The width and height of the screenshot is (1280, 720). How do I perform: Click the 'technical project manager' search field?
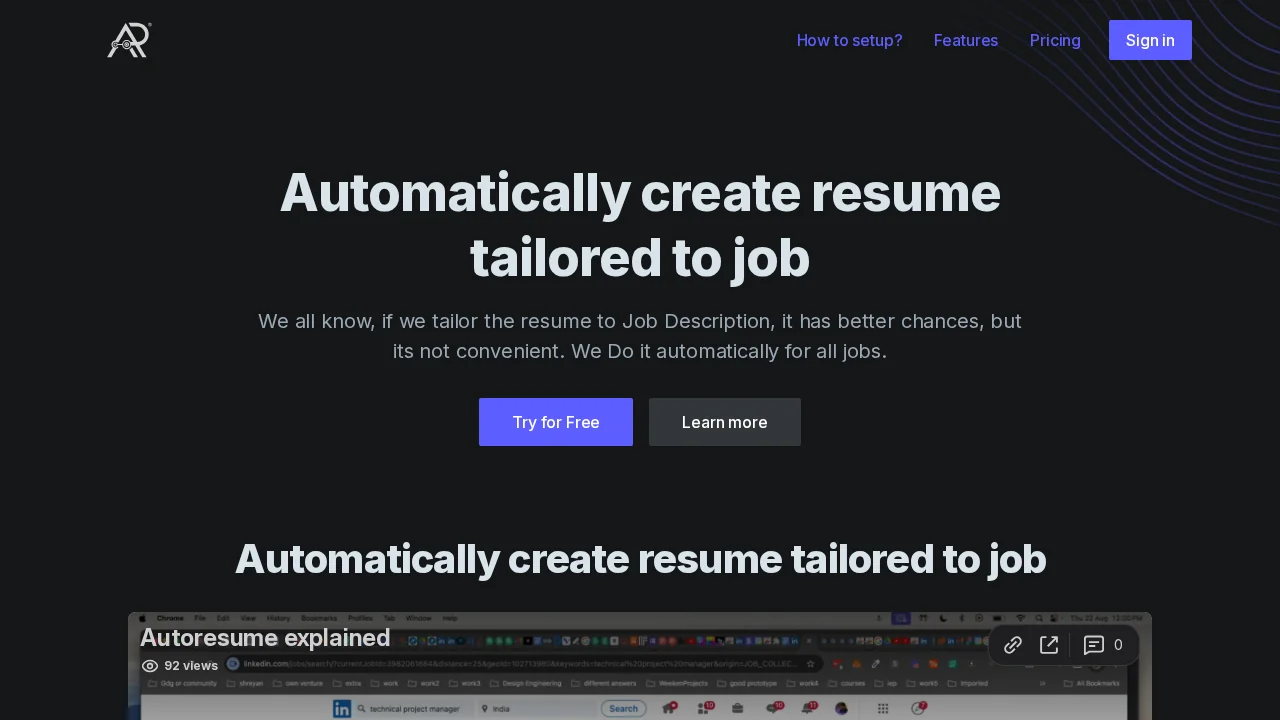tap(416, 708)
